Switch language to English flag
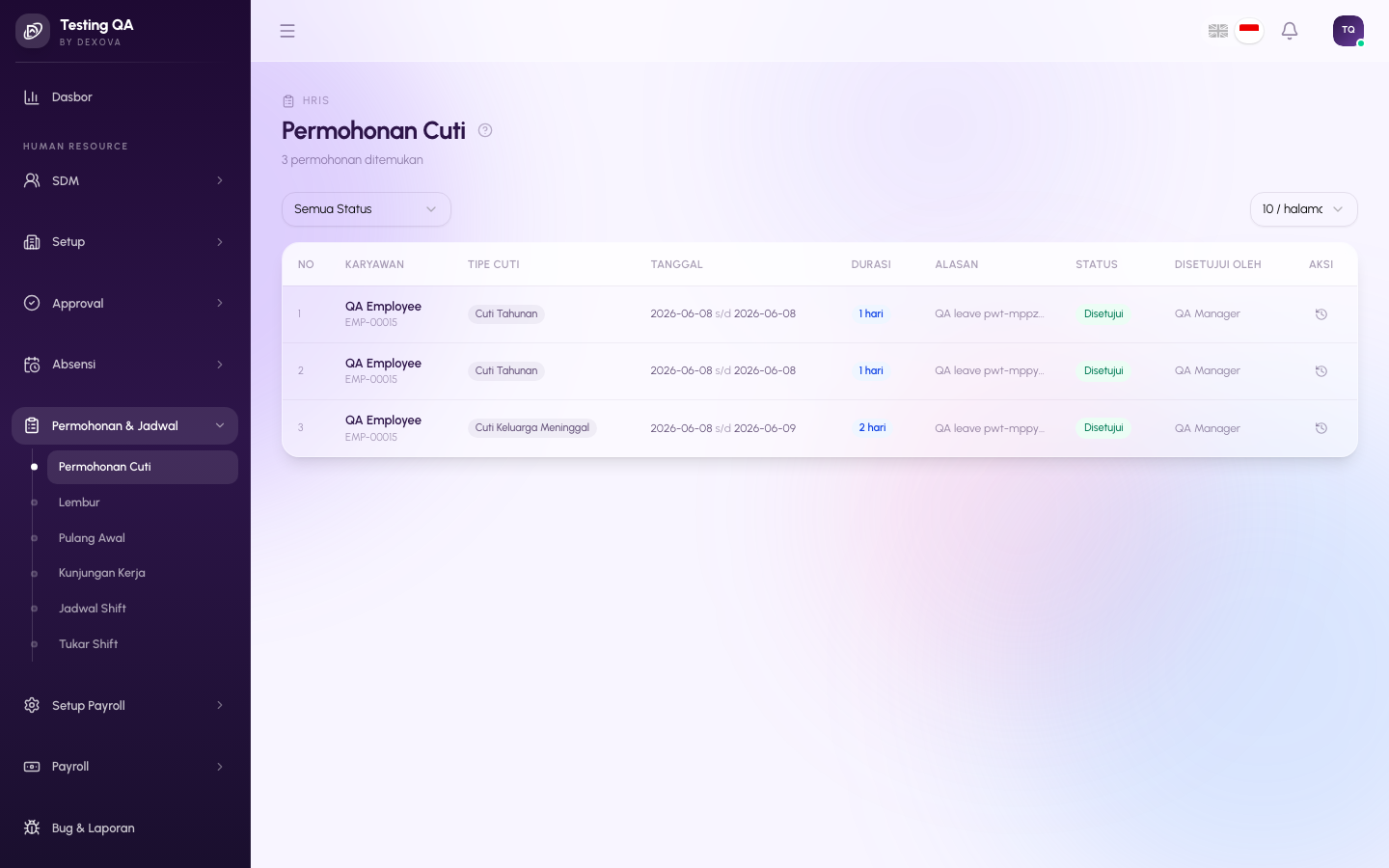The width and height of the screenshot is (1389, 868). 1218,31
